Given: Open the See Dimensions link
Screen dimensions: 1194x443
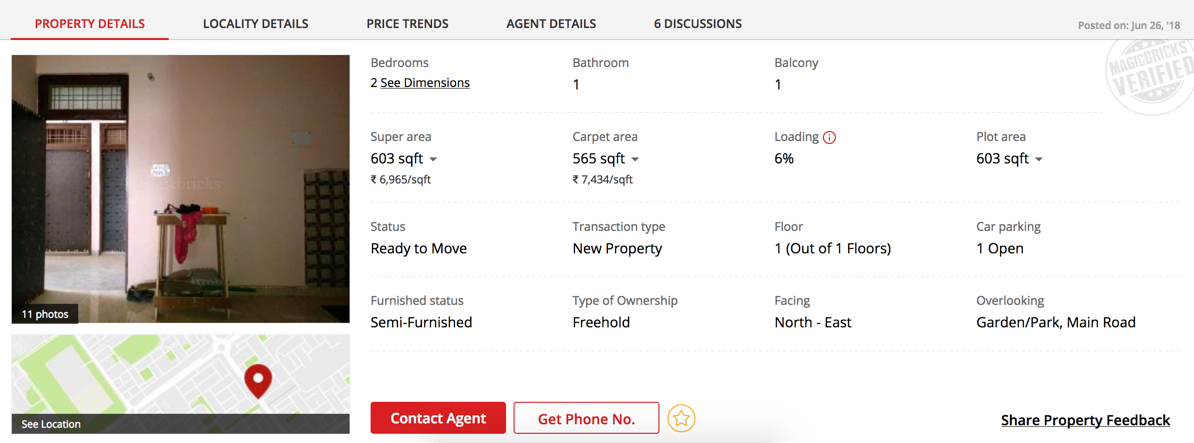Looking at the screenshot, I should pyautogui.click(x=425, y=83).
